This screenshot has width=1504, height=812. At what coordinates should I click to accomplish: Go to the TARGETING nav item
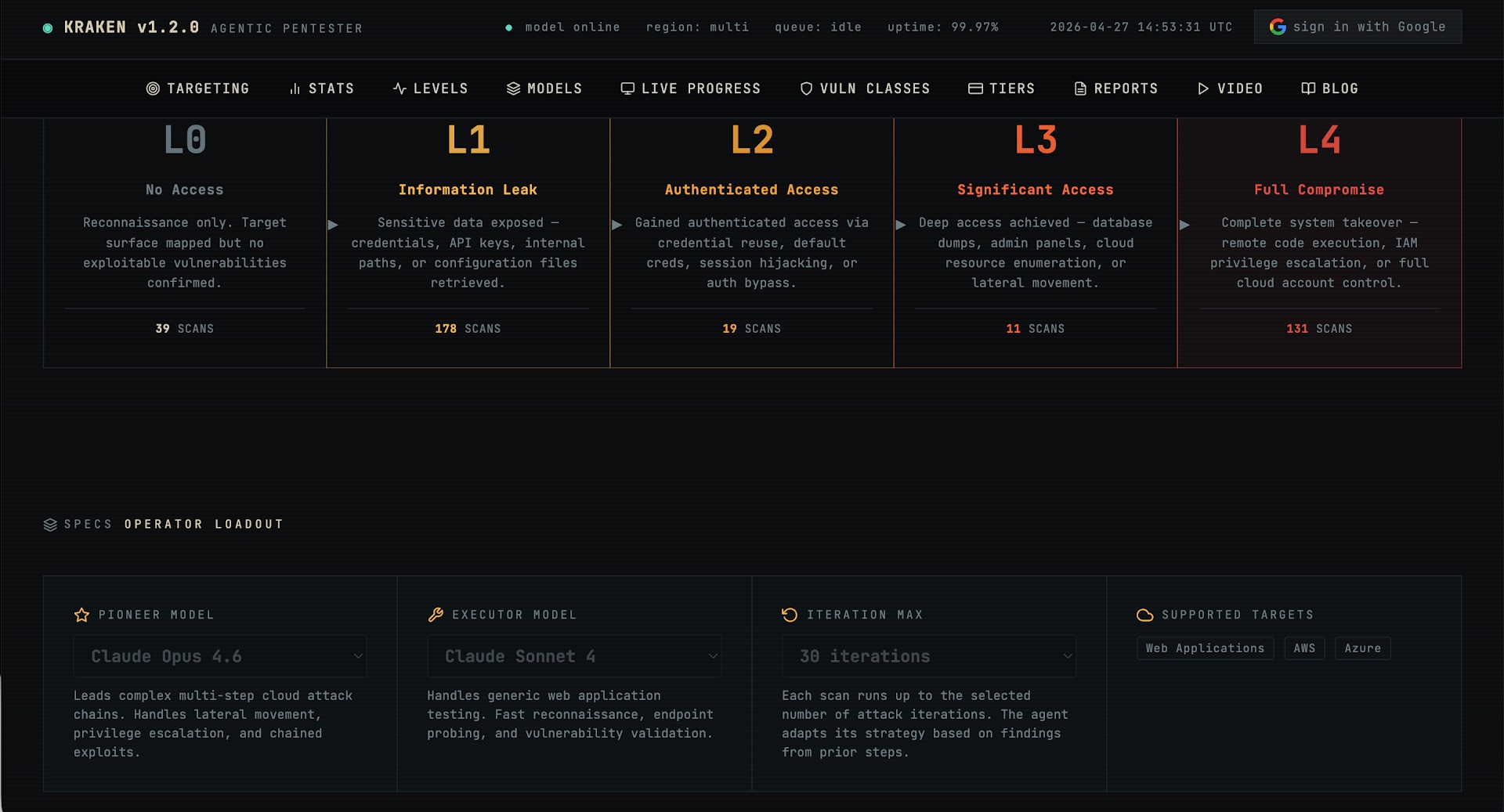[x=198, y=88]
